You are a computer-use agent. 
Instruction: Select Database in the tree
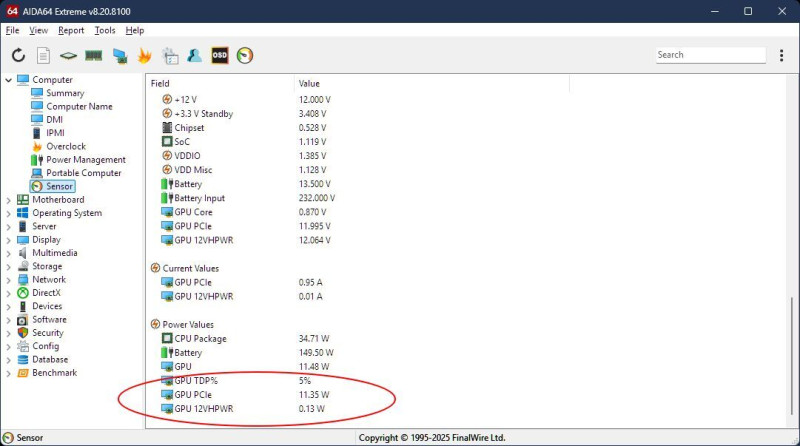pyautogui.click(x=50, y=359)
